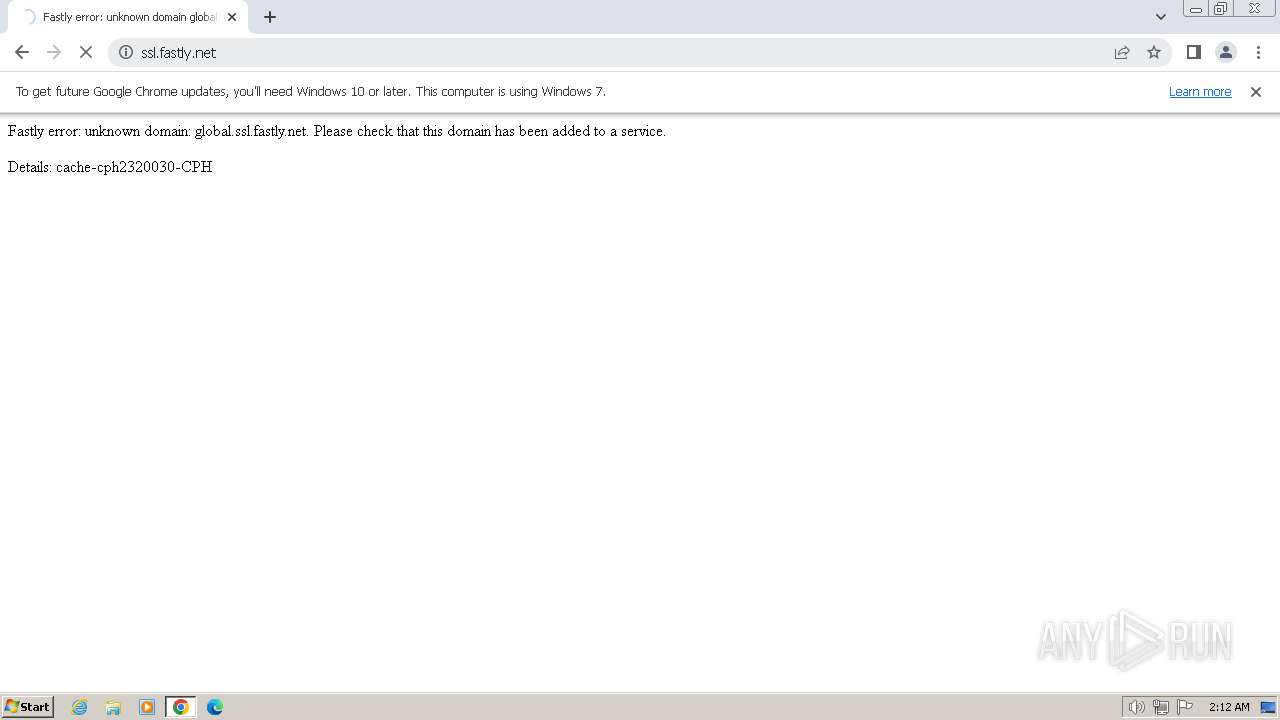This screenshot has width=1280, height=720.
Task: Open the side panel
Action: coord(1193,52)
